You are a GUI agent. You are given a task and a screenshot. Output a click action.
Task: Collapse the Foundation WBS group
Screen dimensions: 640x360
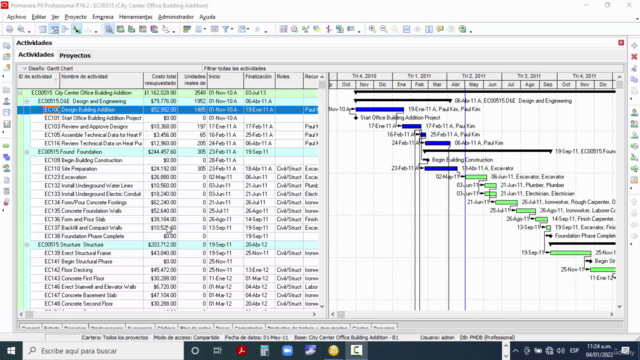(27, 152)
